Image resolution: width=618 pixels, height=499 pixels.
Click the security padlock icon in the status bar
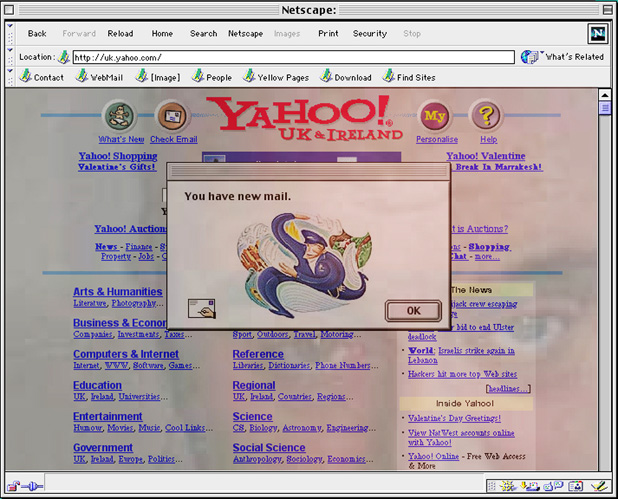[x=13, y=486]
